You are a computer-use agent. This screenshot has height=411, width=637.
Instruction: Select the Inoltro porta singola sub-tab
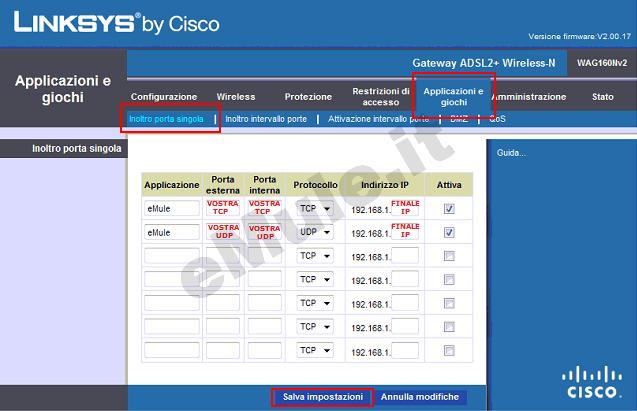point(166,119)
